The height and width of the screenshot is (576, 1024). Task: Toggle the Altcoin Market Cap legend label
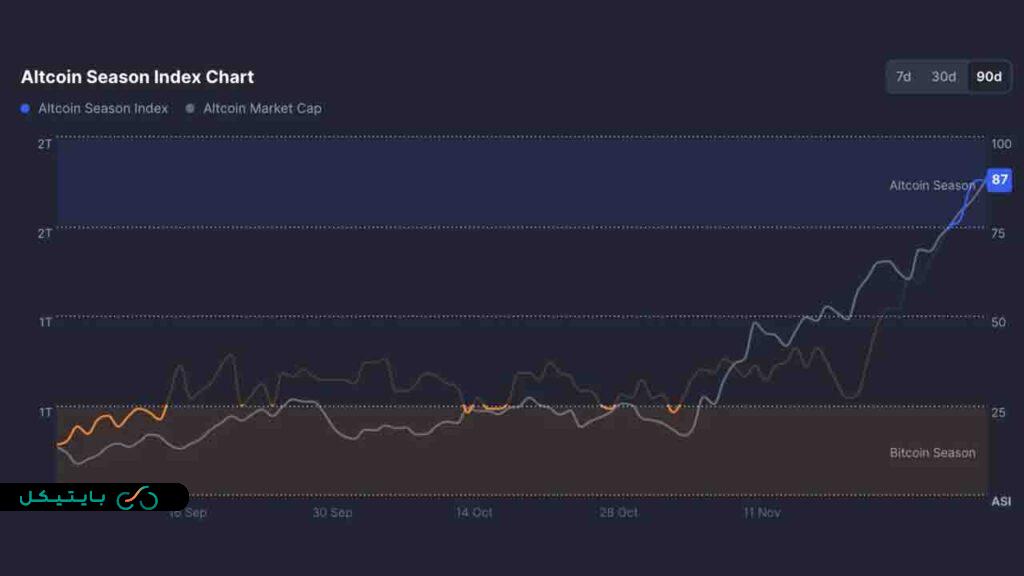(262, 108)
